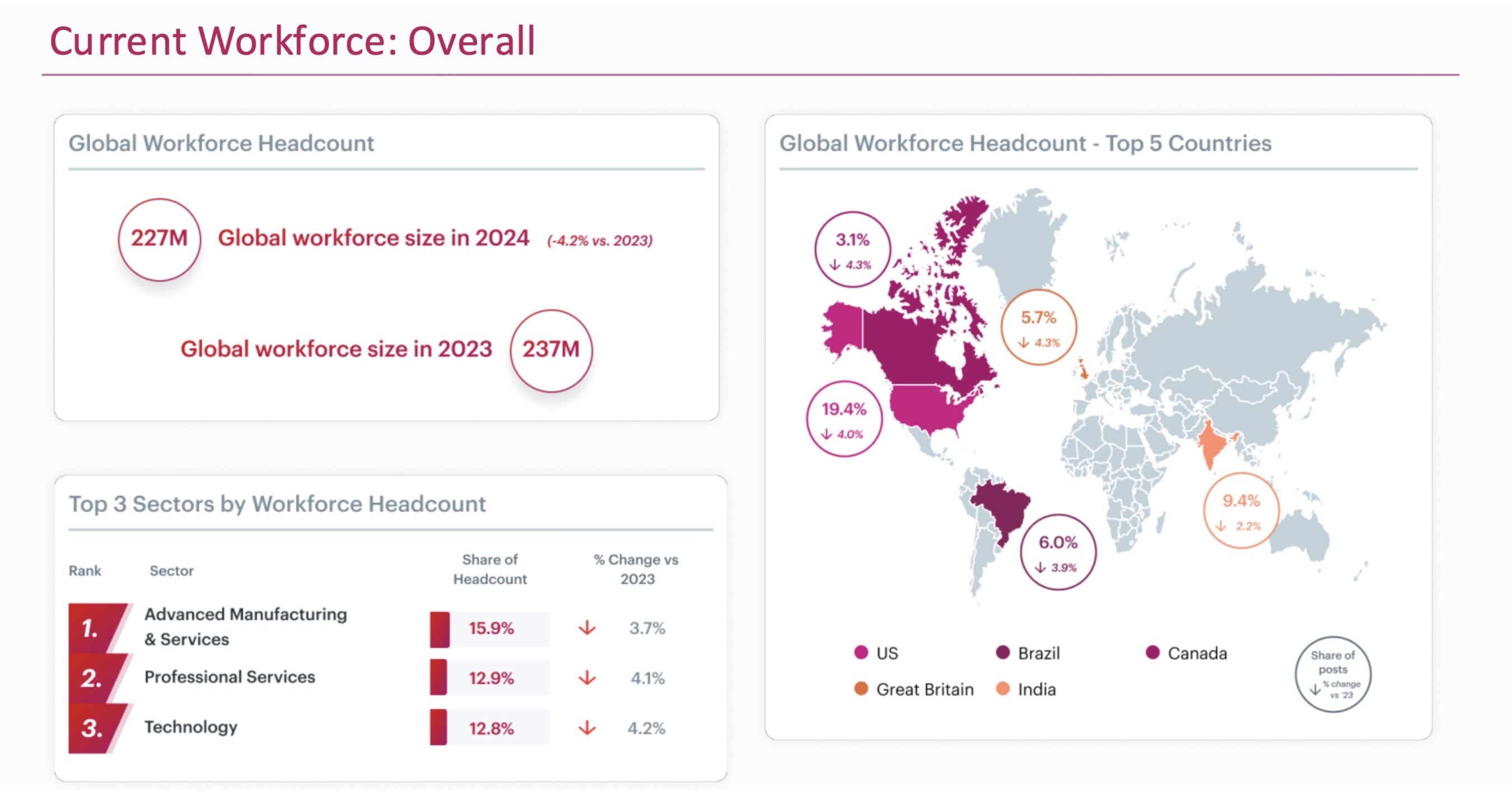Expand the Top 3 Sectors panel
This screenshot has height=792, width=1512.
click(278, 504)
